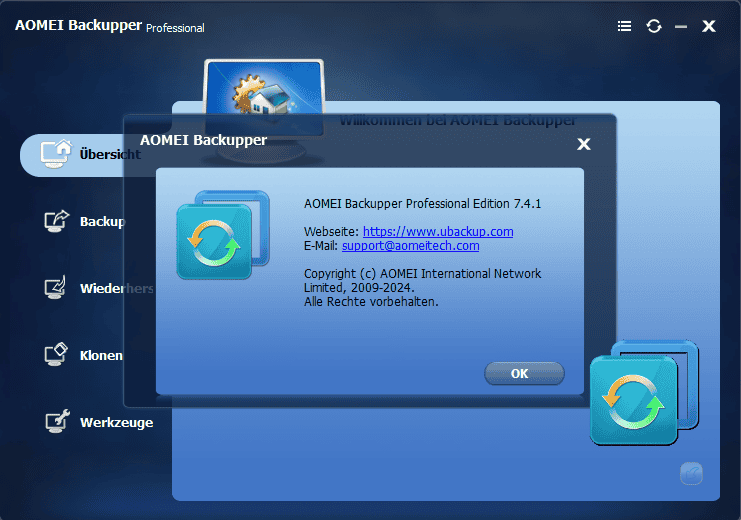Click the Backup arrow monitor icon
The height and width of the screenshot is (520, 741).
coord(57,221)
